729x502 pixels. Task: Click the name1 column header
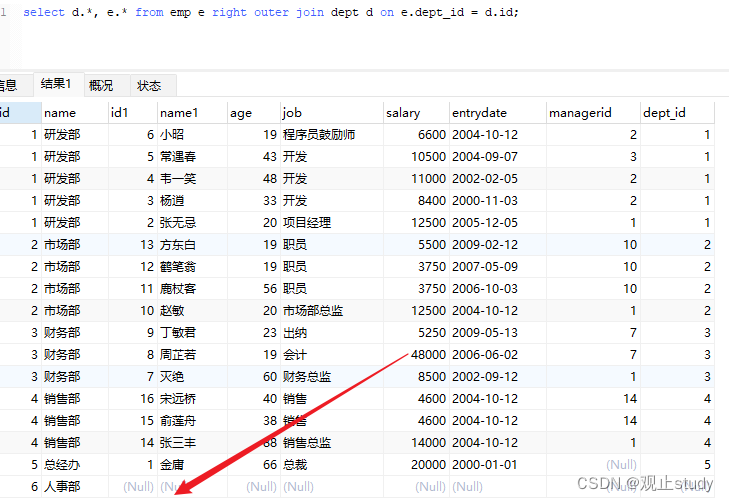[x=192, y=112]
